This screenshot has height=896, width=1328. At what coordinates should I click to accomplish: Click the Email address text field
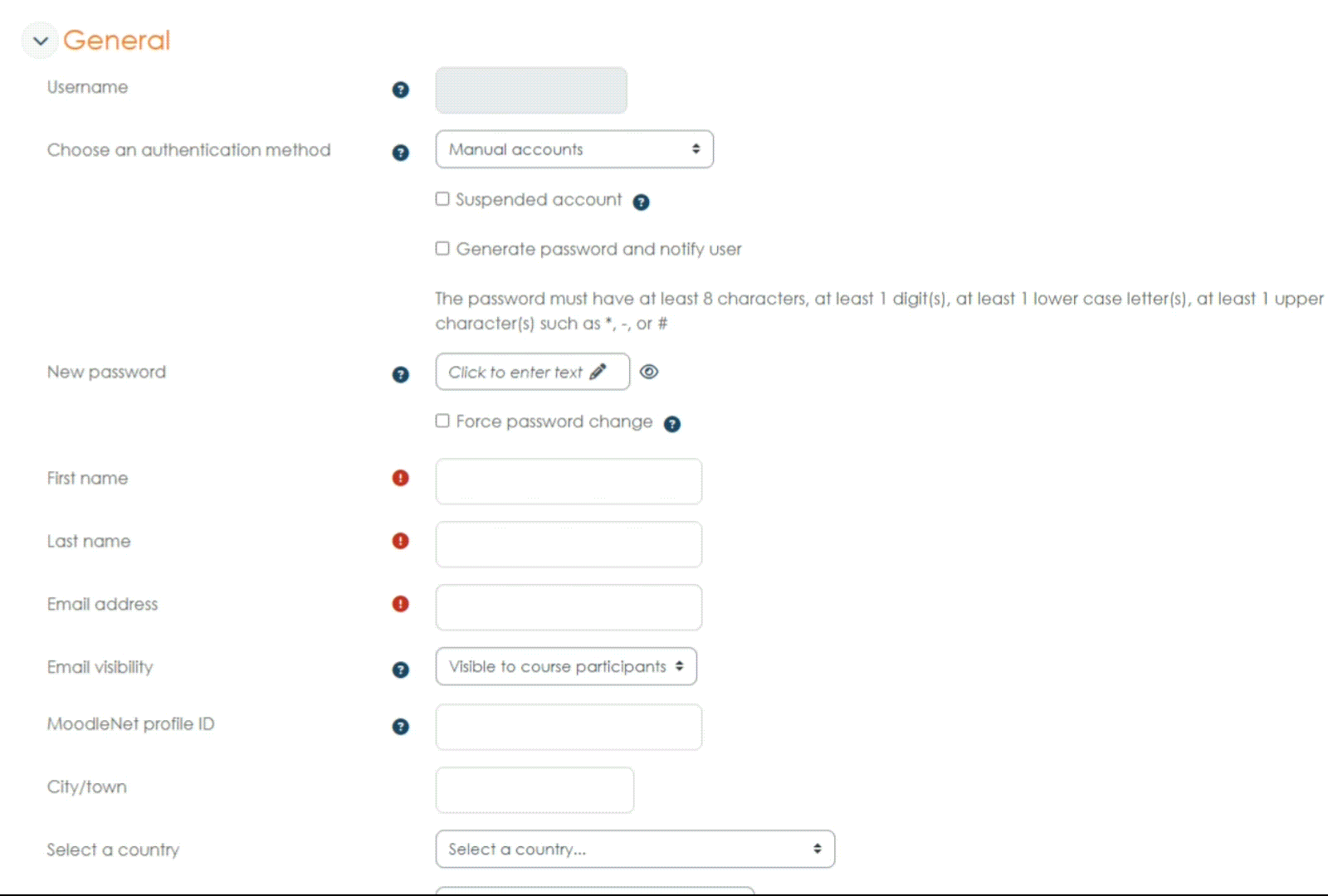568,607
